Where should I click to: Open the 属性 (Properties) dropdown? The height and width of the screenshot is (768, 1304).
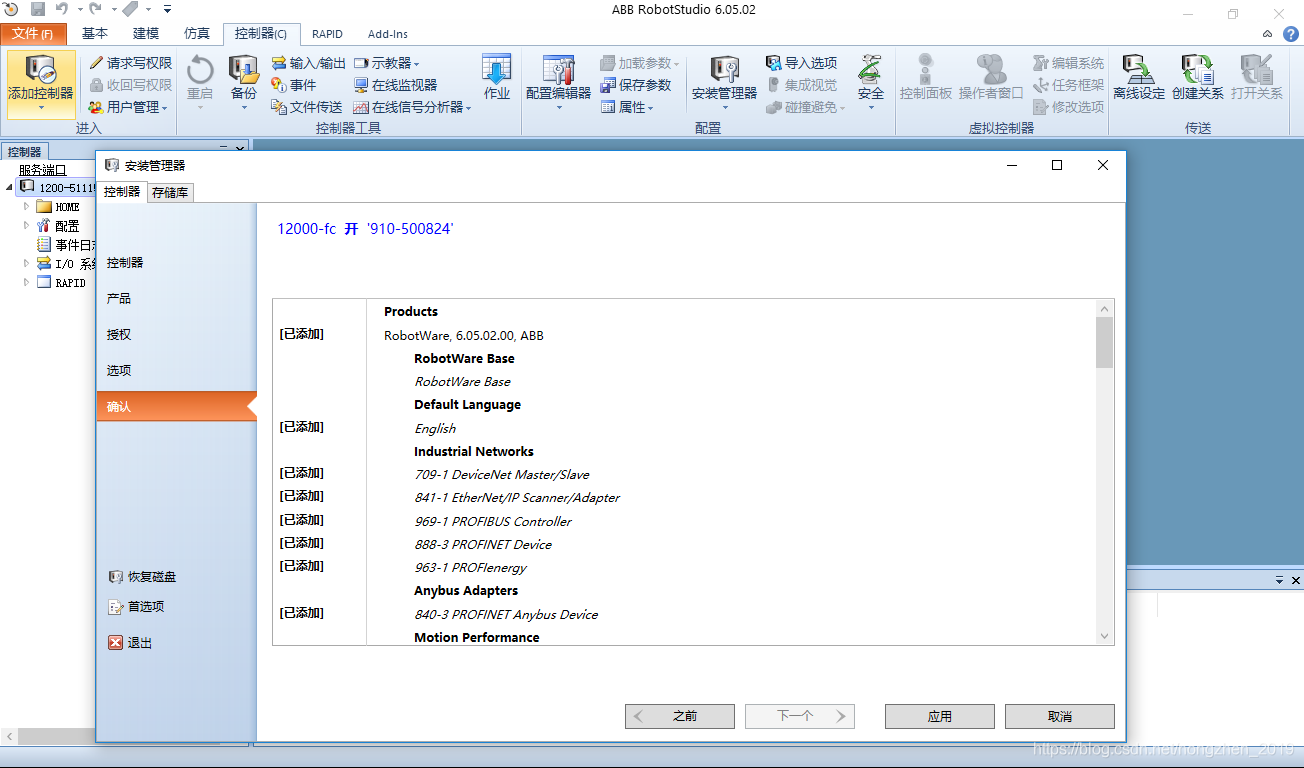pyautogui.click(x=628, y=107)
